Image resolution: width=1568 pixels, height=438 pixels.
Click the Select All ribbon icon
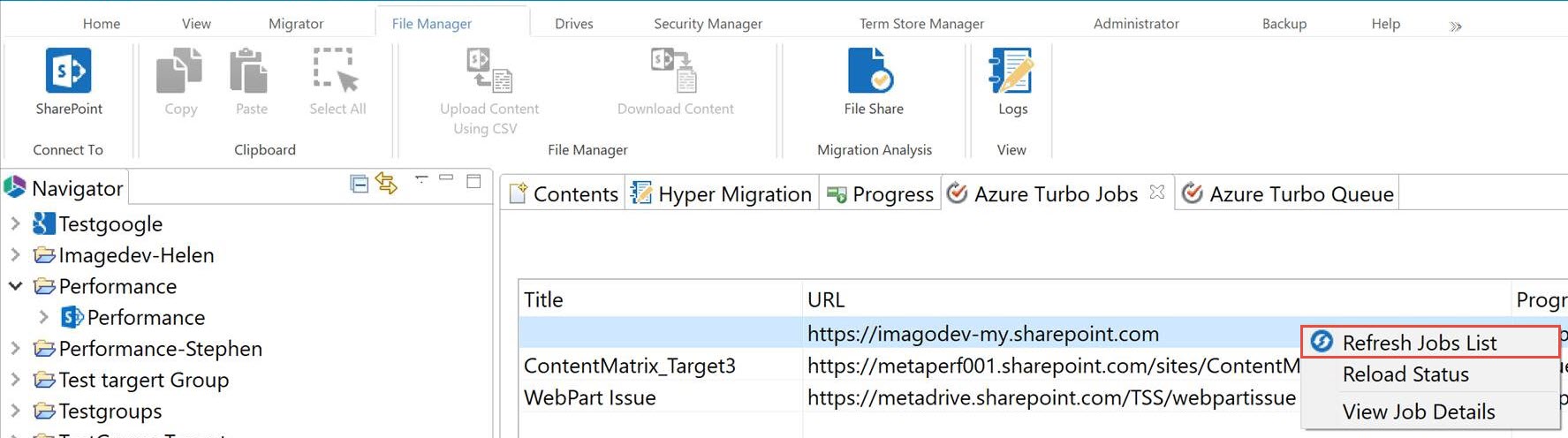[337, 71]
